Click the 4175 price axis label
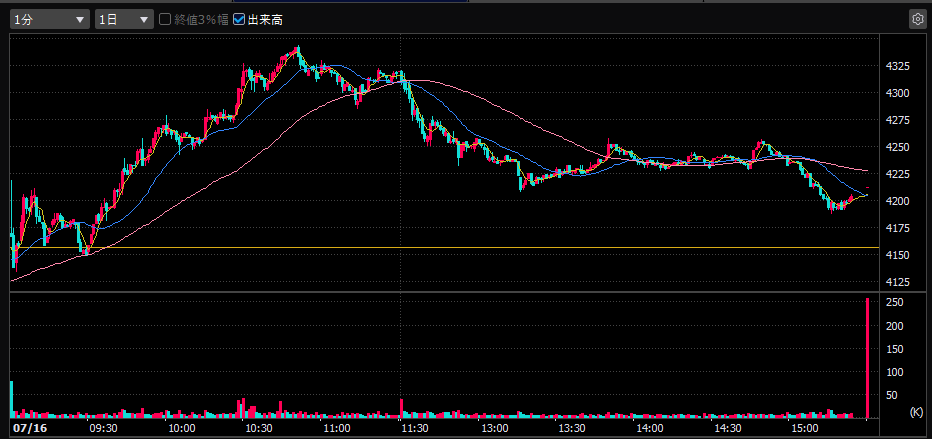Viewport: 932px width, 439px height. [897, 228]
